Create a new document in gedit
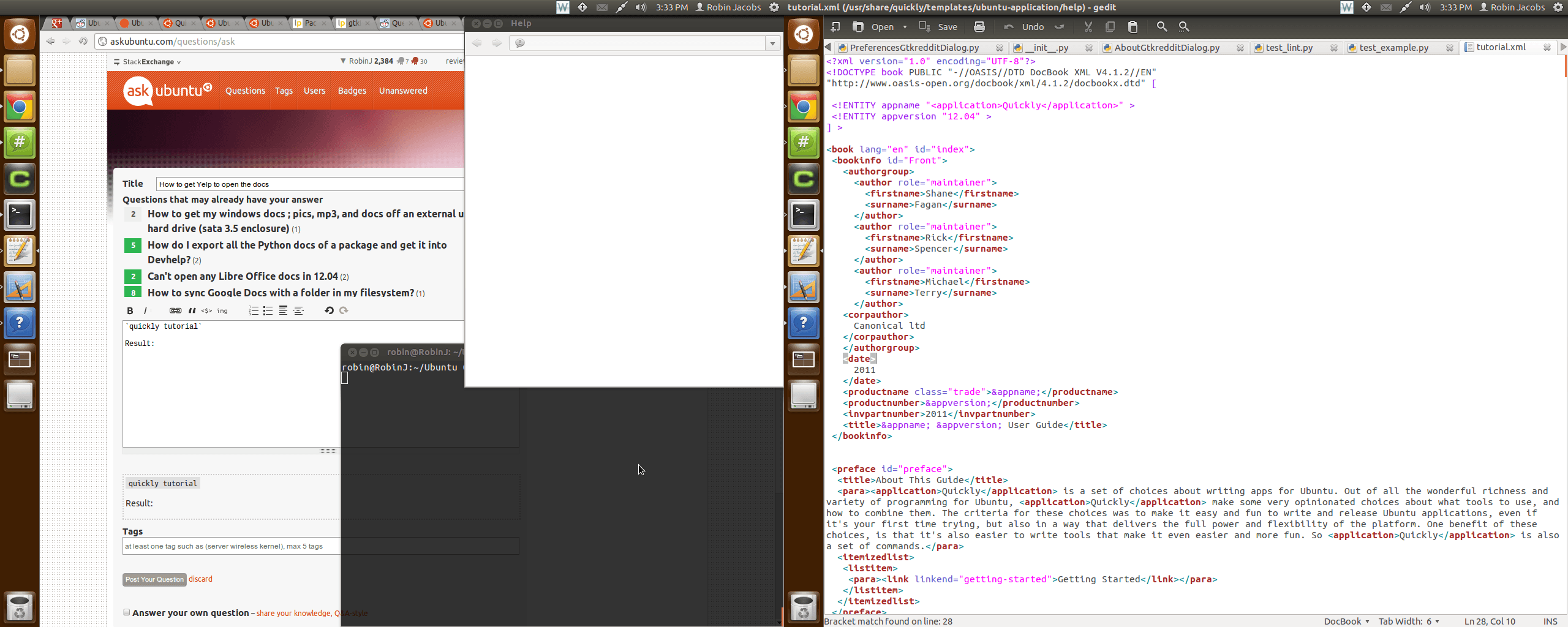 (x=835, y=27)
